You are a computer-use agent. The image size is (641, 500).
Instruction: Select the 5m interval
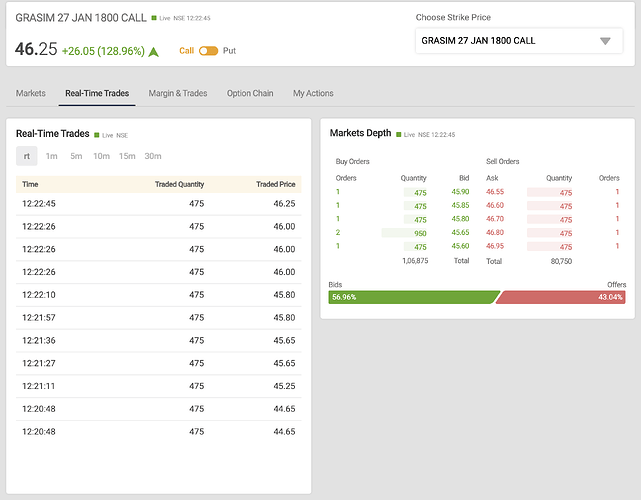pyautogui.click(x=76, y=156)
